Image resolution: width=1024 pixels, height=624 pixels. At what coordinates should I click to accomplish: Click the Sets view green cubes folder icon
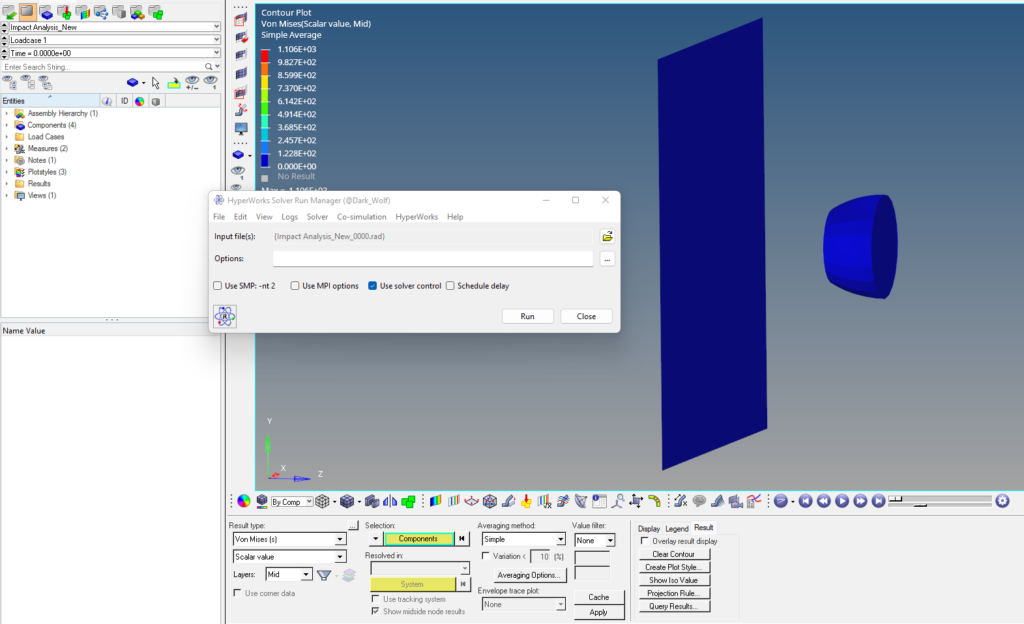(155, 12)
